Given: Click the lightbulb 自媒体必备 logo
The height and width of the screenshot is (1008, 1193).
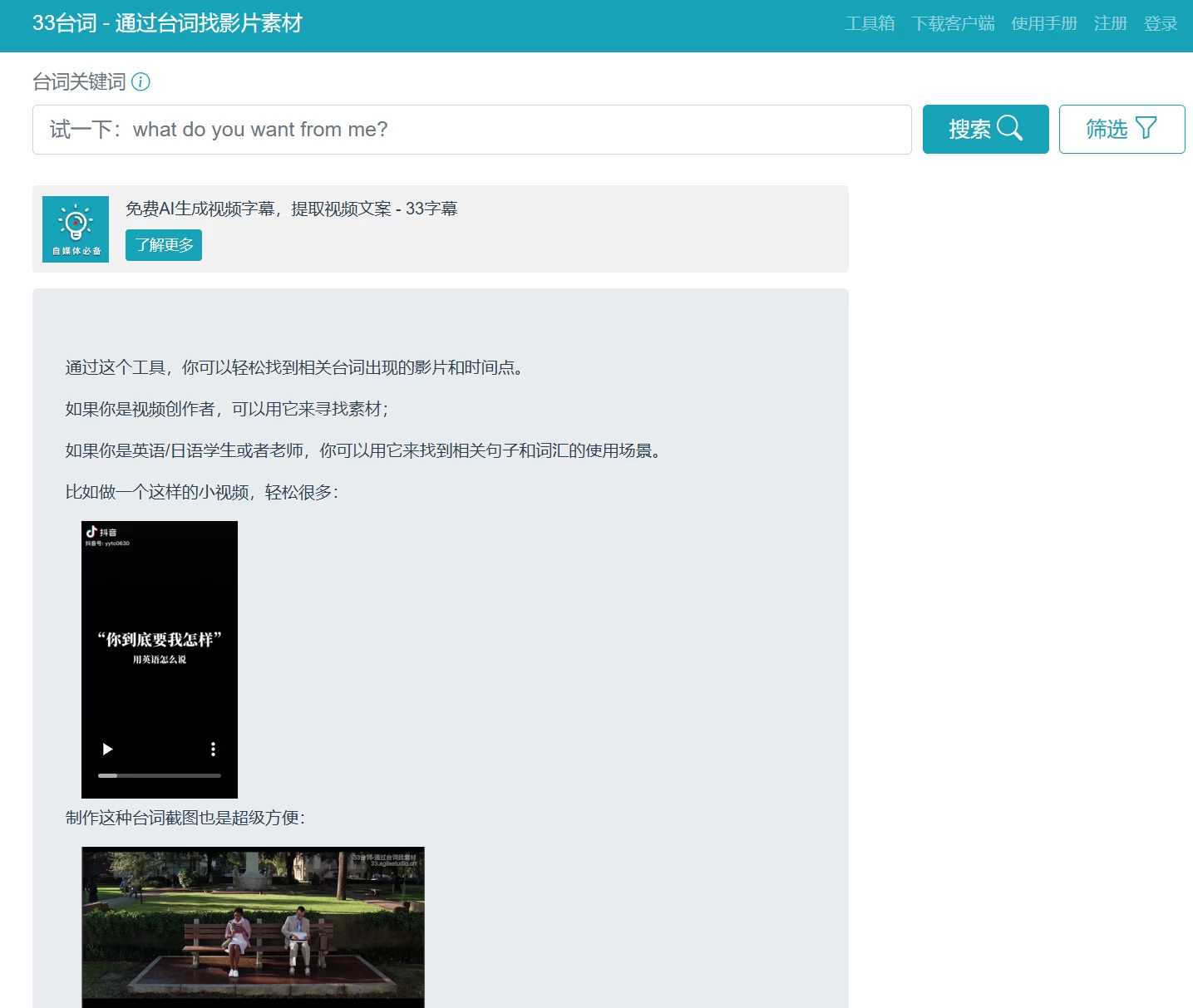Looking at the screenshot, I should pyautogui.click(x=76, y=229).
